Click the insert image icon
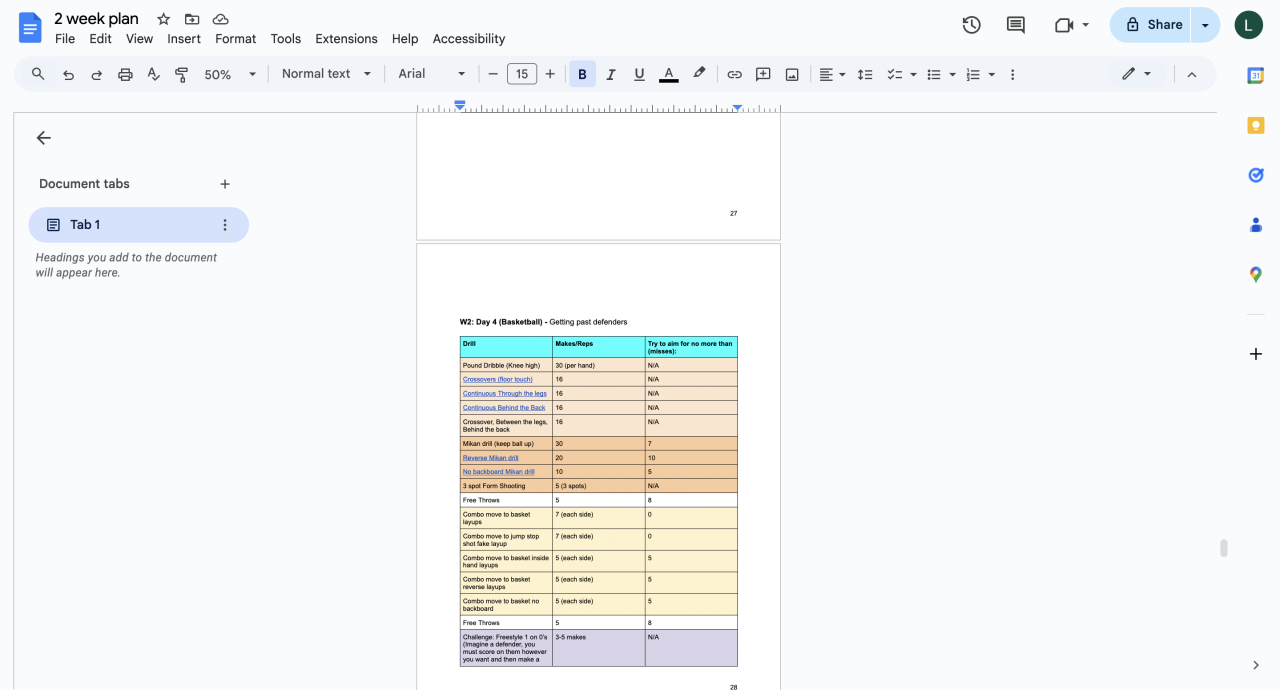The image size is (1280, 690). (792, 74)
